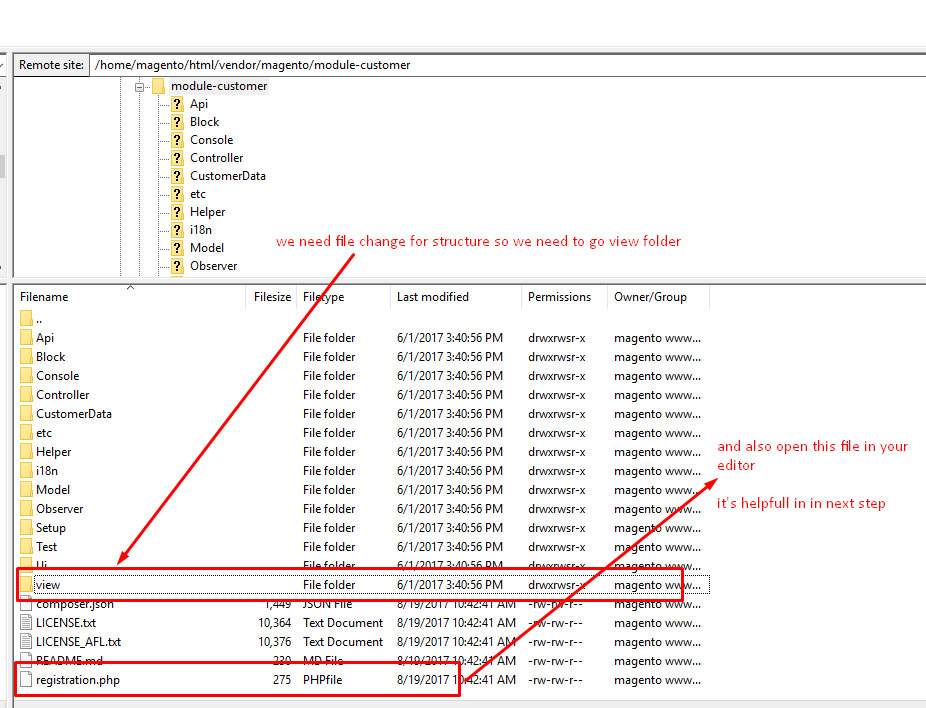Select the LICENSE_AFL.txt file name

click(x=78, y=642)
